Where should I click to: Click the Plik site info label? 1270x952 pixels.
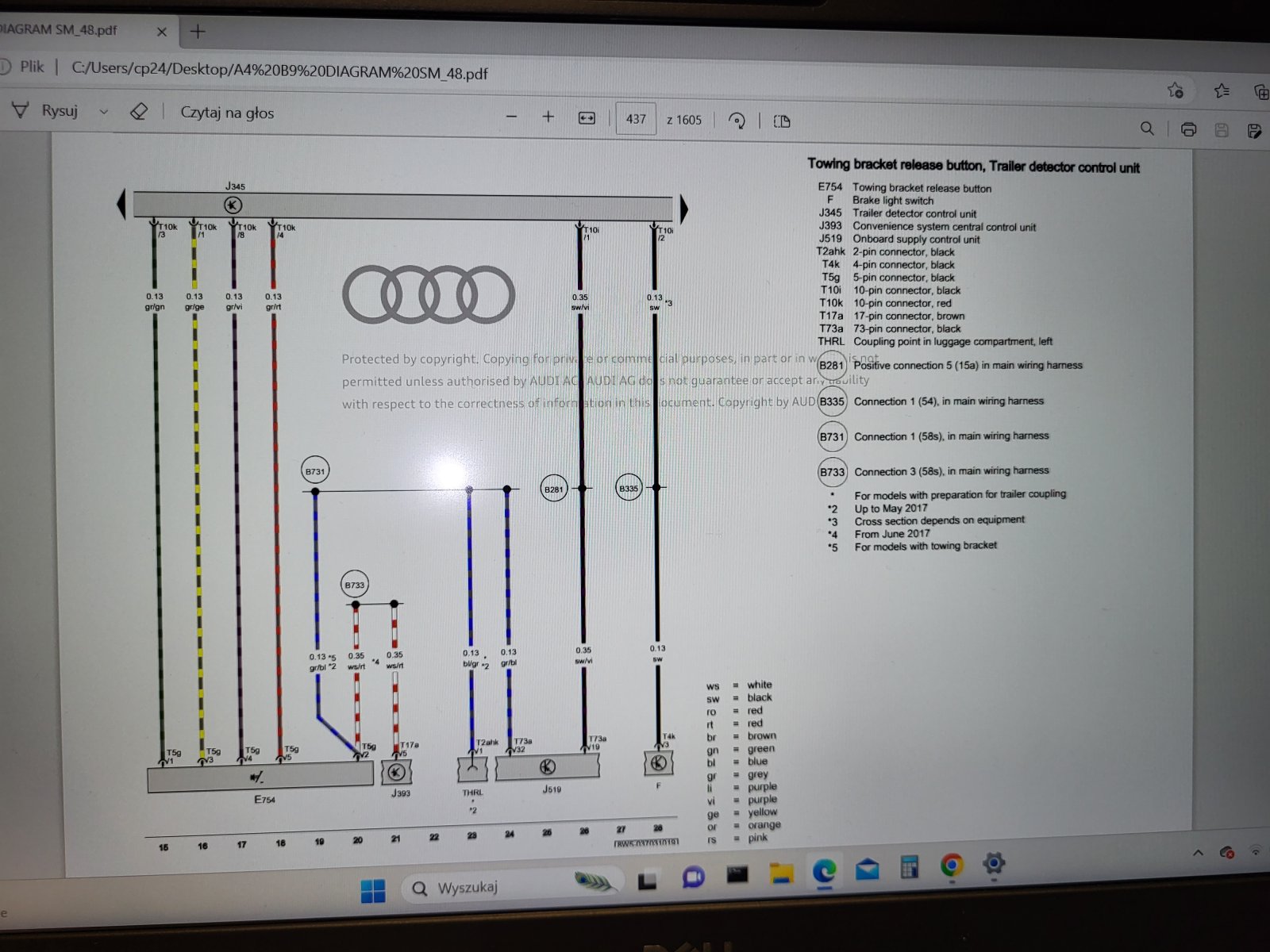pyautogui.click(x=32, y=67)
